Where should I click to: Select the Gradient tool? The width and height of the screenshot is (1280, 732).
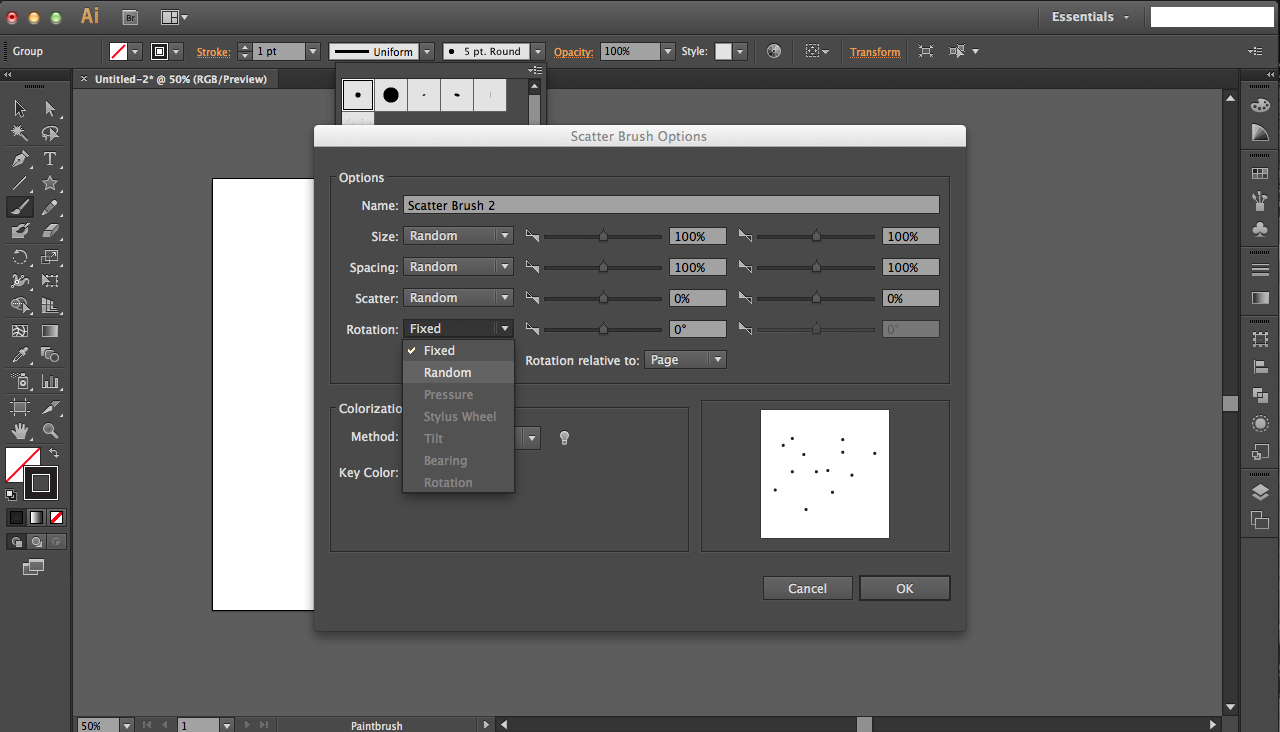coord(50,331)
